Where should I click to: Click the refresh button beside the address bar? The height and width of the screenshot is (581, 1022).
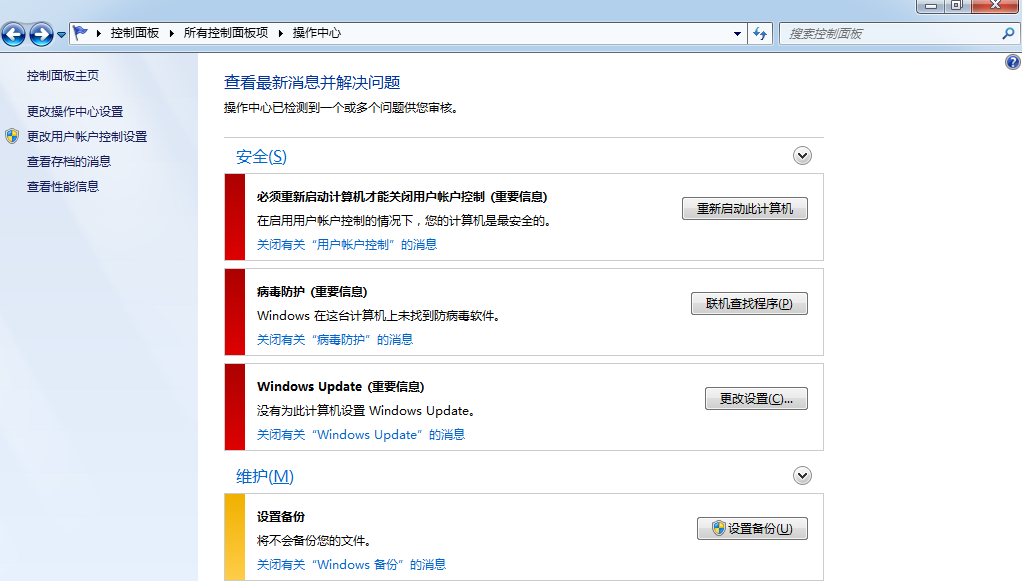tap(761, 33)
